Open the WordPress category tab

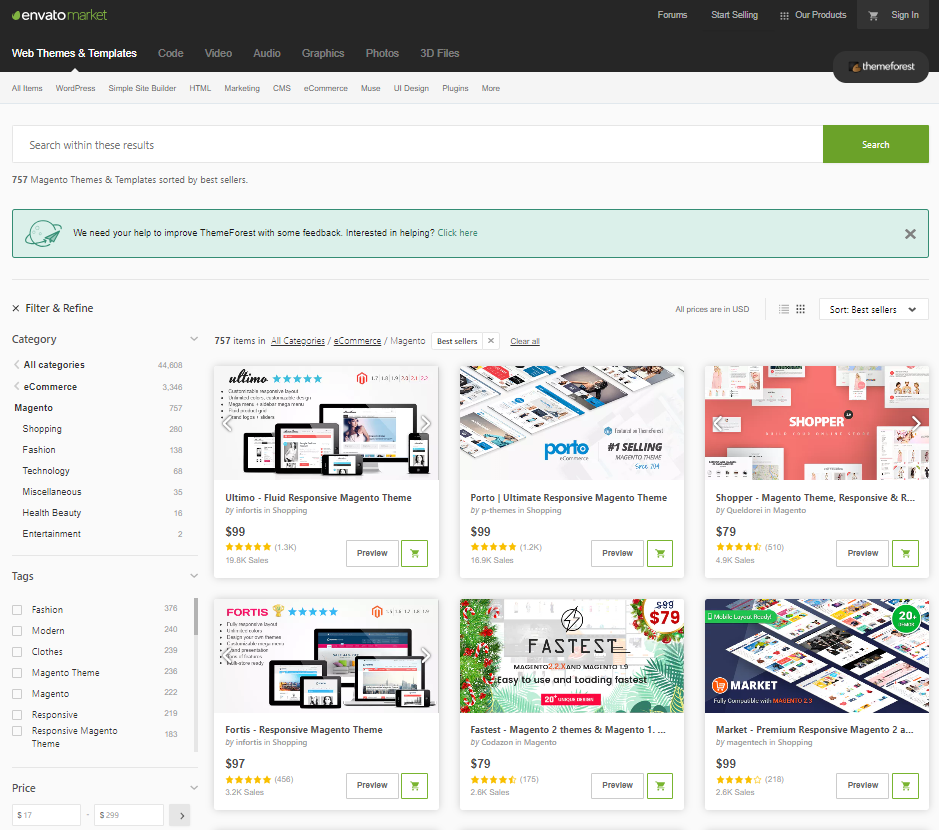tap(75, 88)
